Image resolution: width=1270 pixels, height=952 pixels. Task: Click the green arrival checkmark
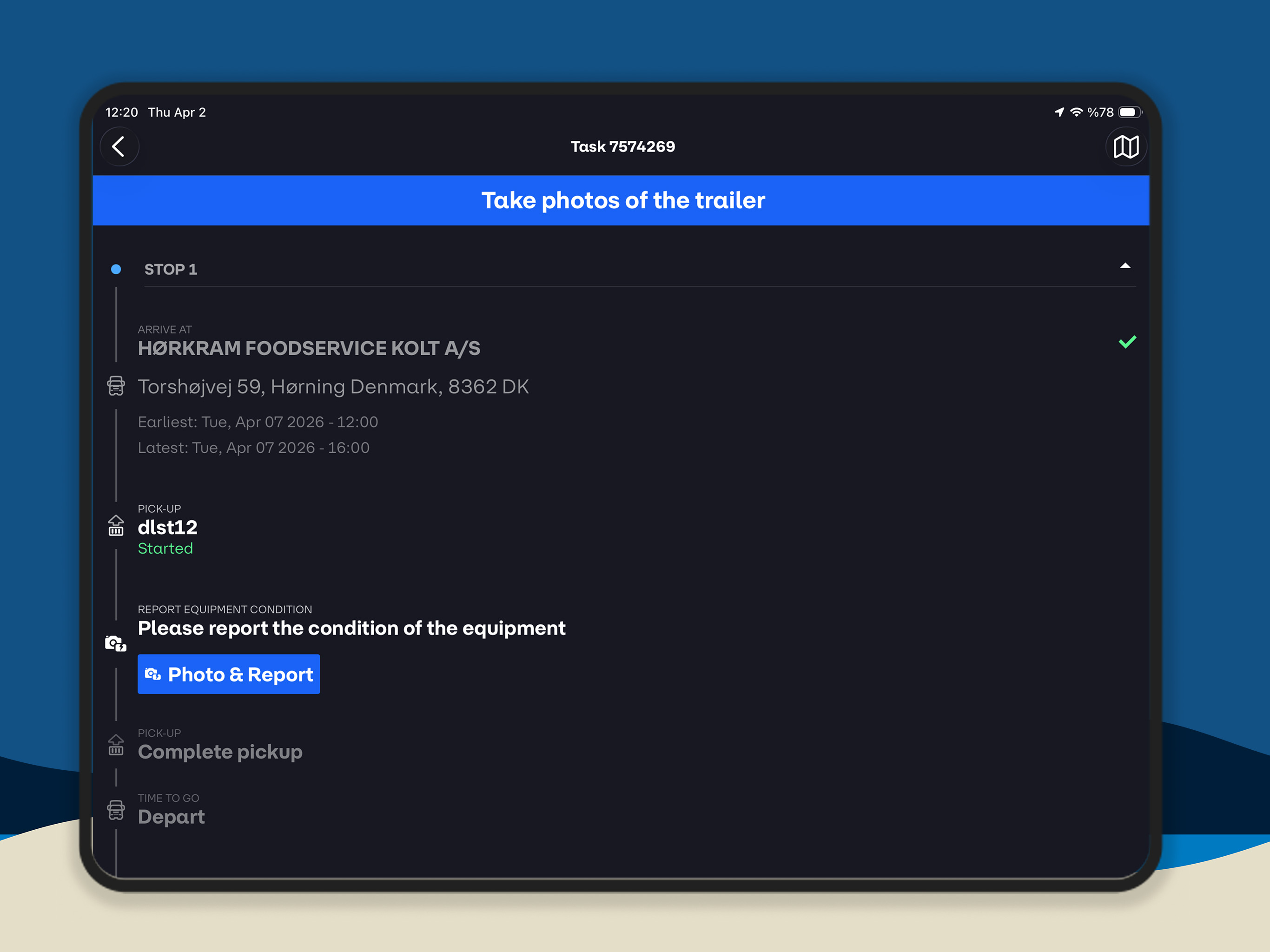coord(1128,342)
